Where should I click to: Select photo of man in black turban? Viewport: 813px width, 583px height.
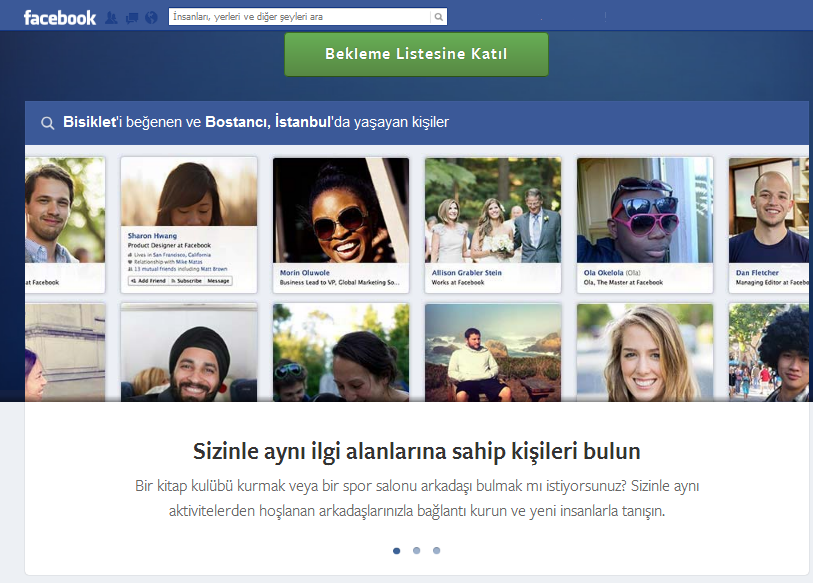point(189,353)
